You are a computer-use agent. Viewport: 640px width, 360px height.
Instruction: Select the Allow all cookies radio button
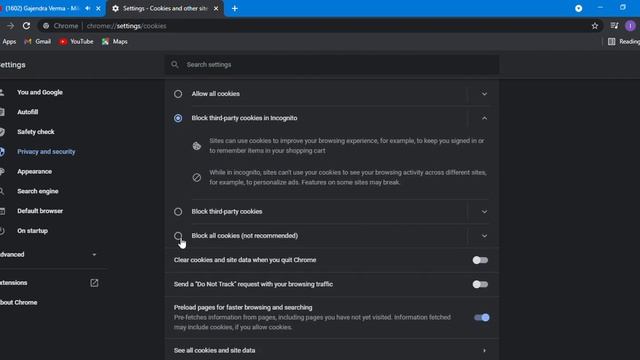[178, 94]
